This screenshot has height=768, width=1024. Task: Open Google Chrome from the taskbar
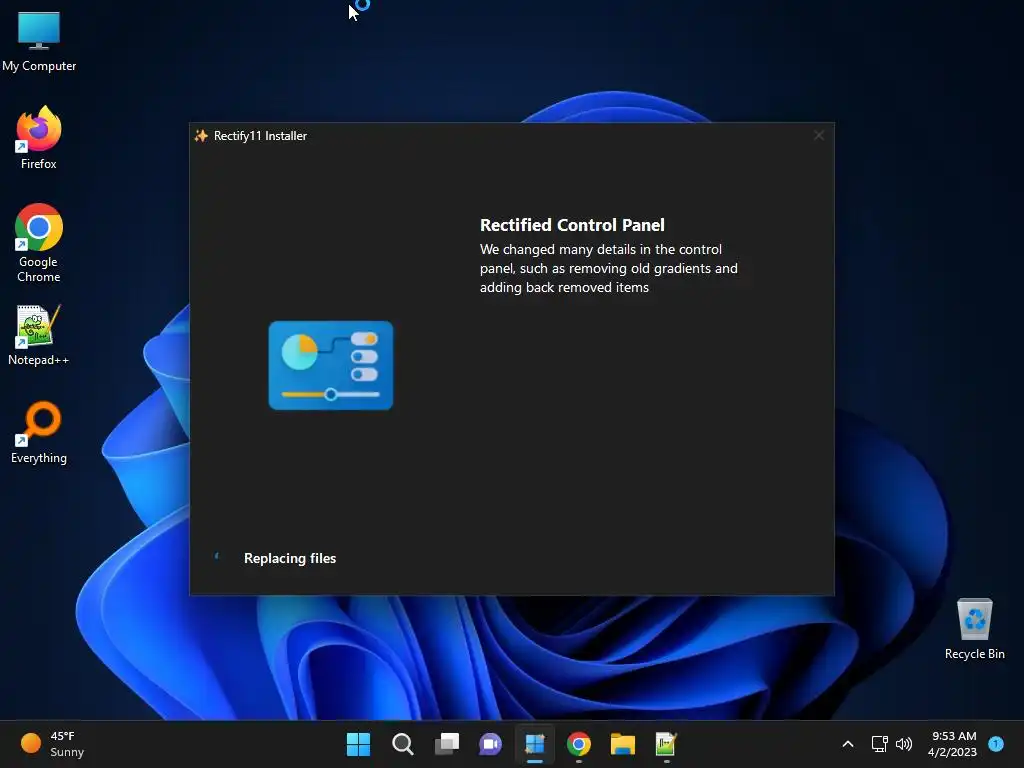(x=579, y=744)
